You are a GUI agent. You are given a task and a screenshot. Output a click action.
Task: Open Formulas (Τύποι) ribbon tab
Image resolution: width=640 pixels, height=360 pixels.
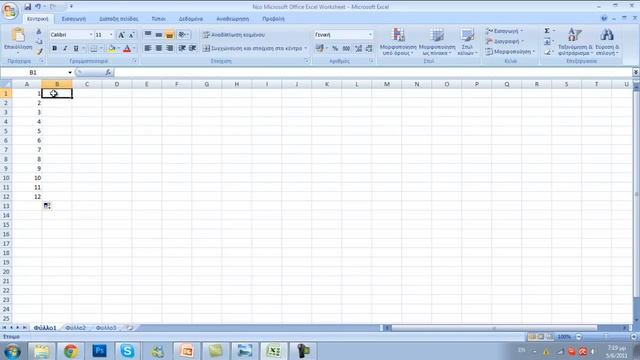[159, 19]
